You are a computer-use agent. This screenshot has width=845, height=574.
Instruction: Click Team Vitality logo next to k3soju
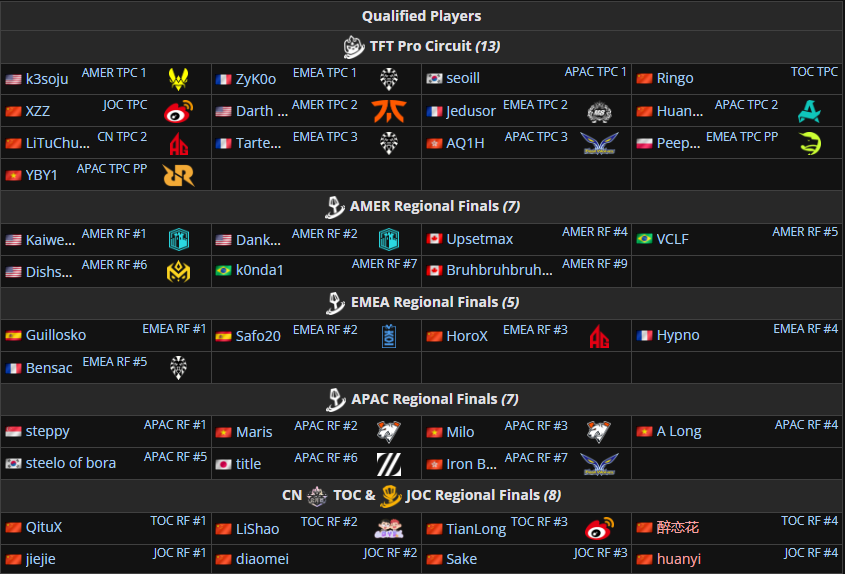pos(178,79)
